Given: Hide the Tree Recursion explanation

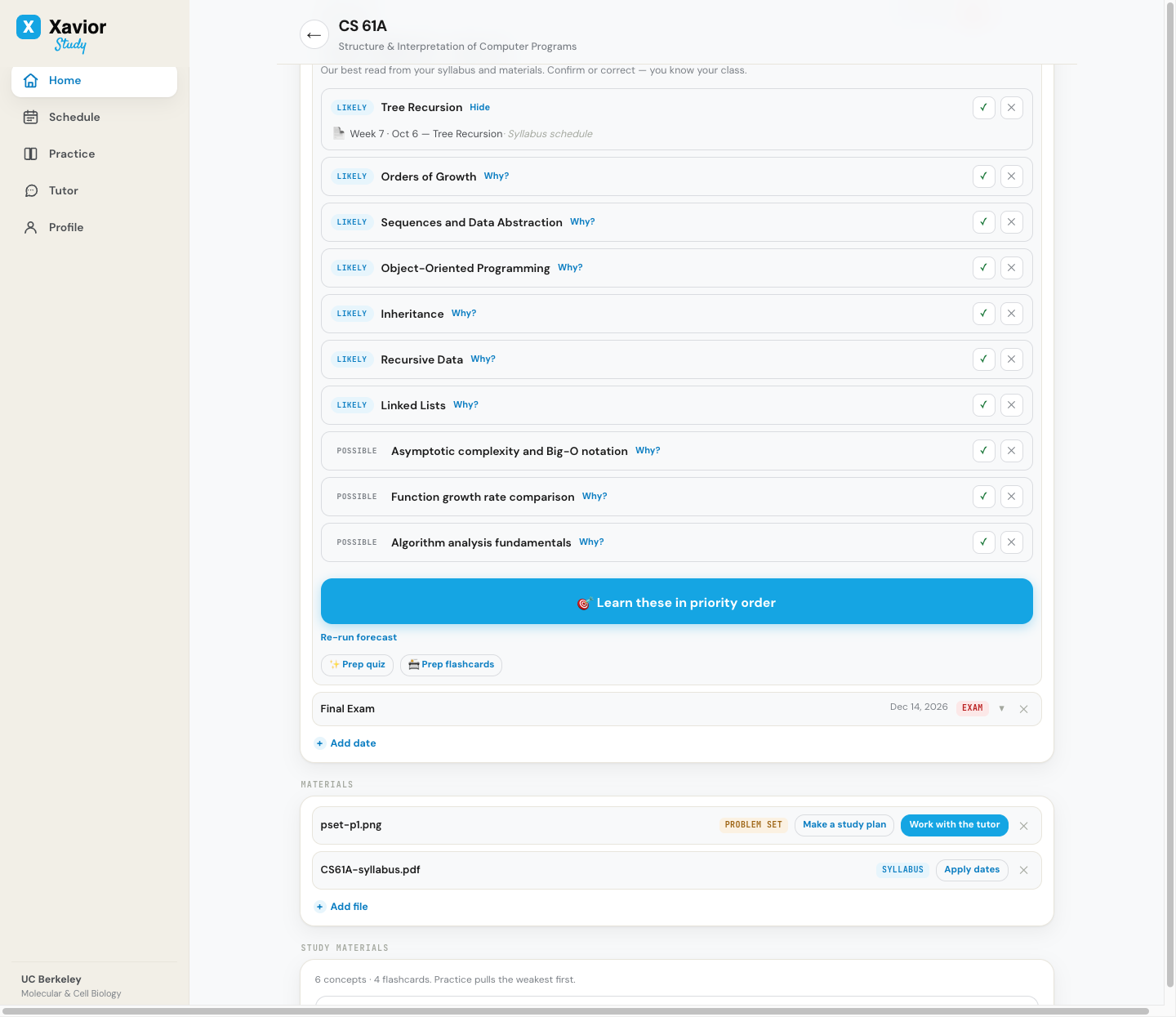Looking at the screenshot, I should (479, 107).
